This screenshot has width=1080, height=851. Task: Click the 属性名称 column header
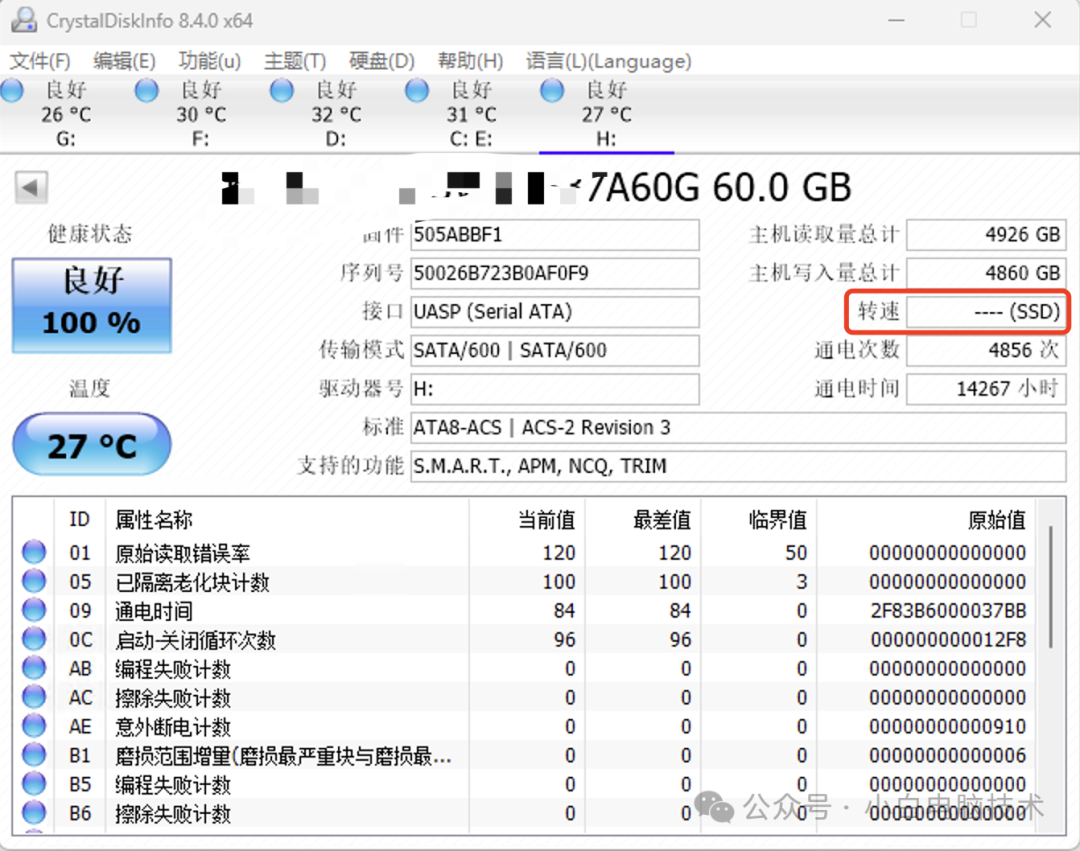pos(154,519)
